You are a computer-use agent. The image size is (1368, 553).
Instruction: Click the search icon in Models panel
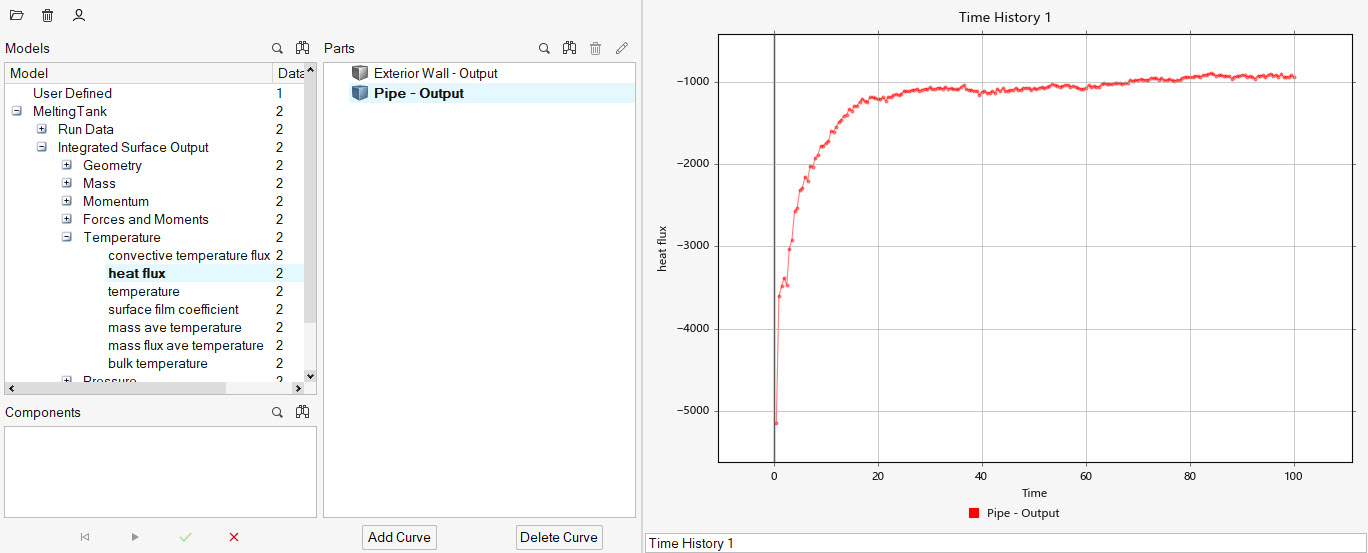(x=278, y=48)
